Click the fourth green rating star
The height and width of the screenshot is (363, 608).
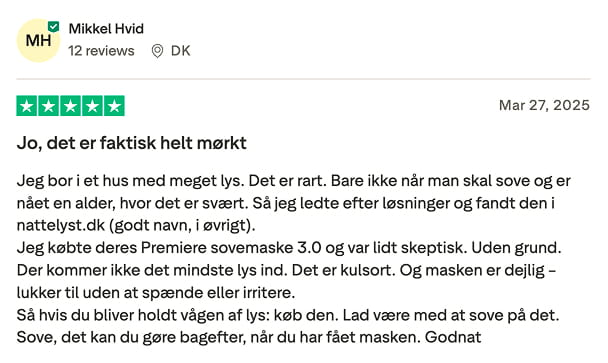92,106
